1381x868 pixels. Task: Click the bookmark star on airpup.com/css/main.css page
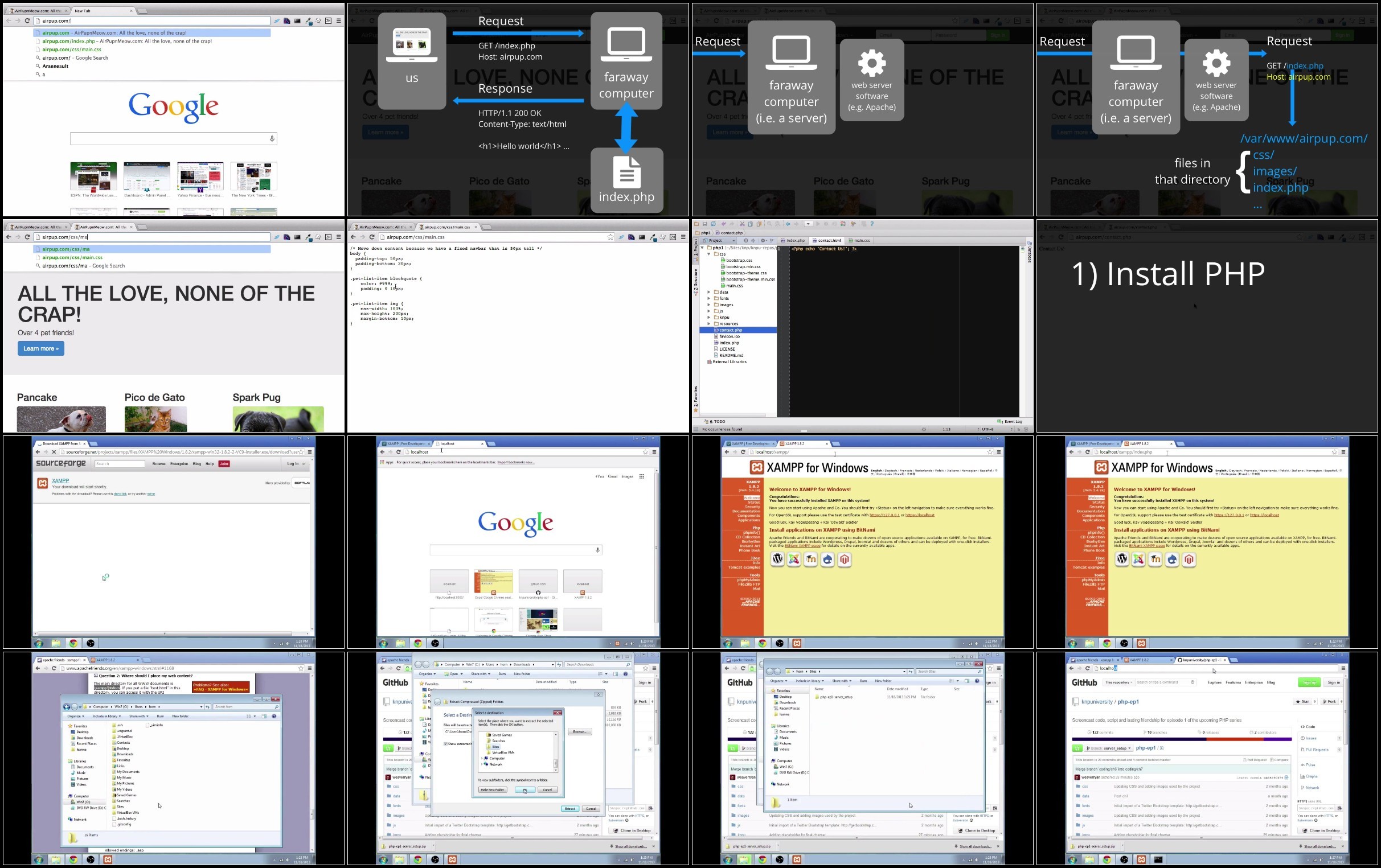tap(610, 237)
